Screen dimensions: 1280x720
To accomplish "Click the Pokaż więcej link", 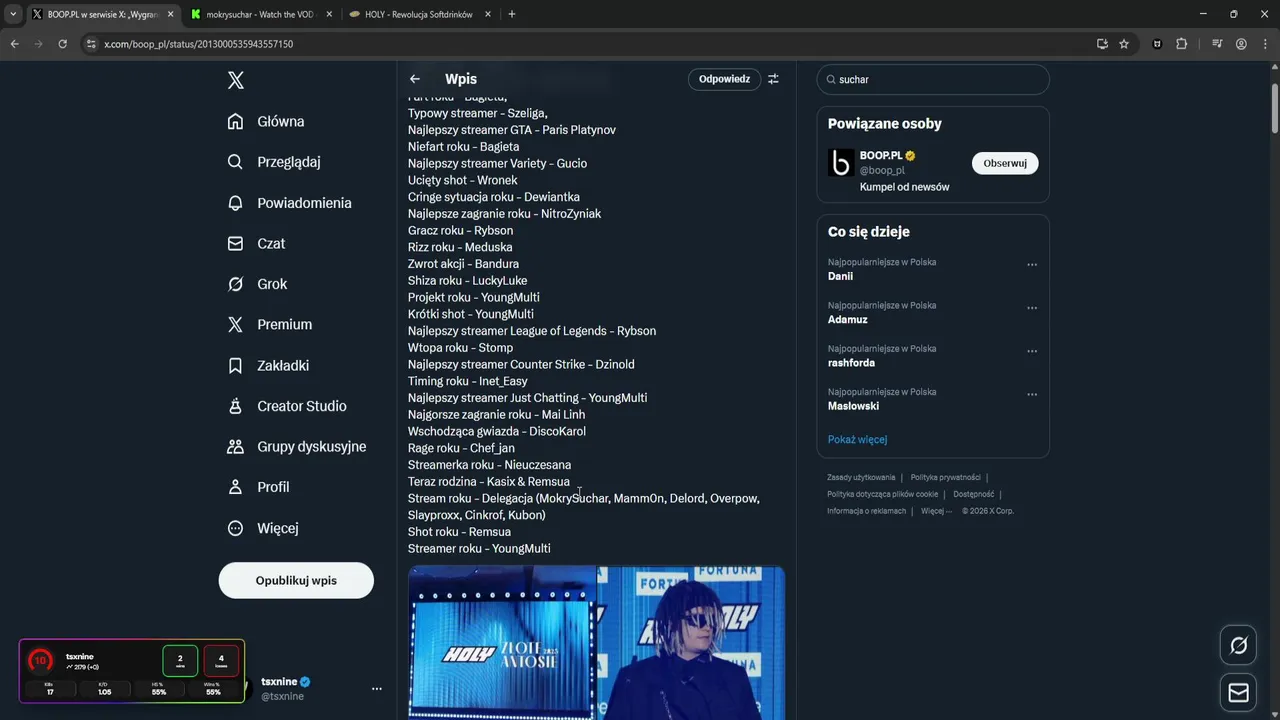I will (x=857, y=439).
